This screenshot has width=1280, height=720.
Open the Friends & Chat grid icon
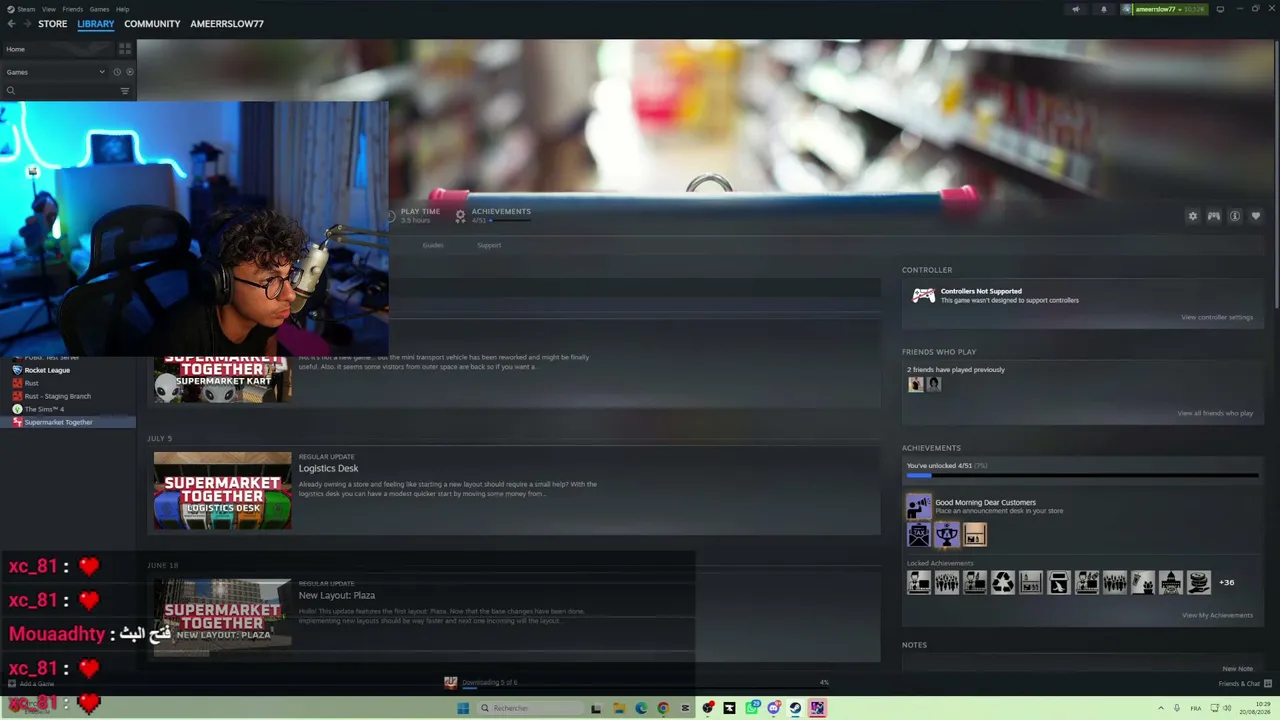[1267, 684]
